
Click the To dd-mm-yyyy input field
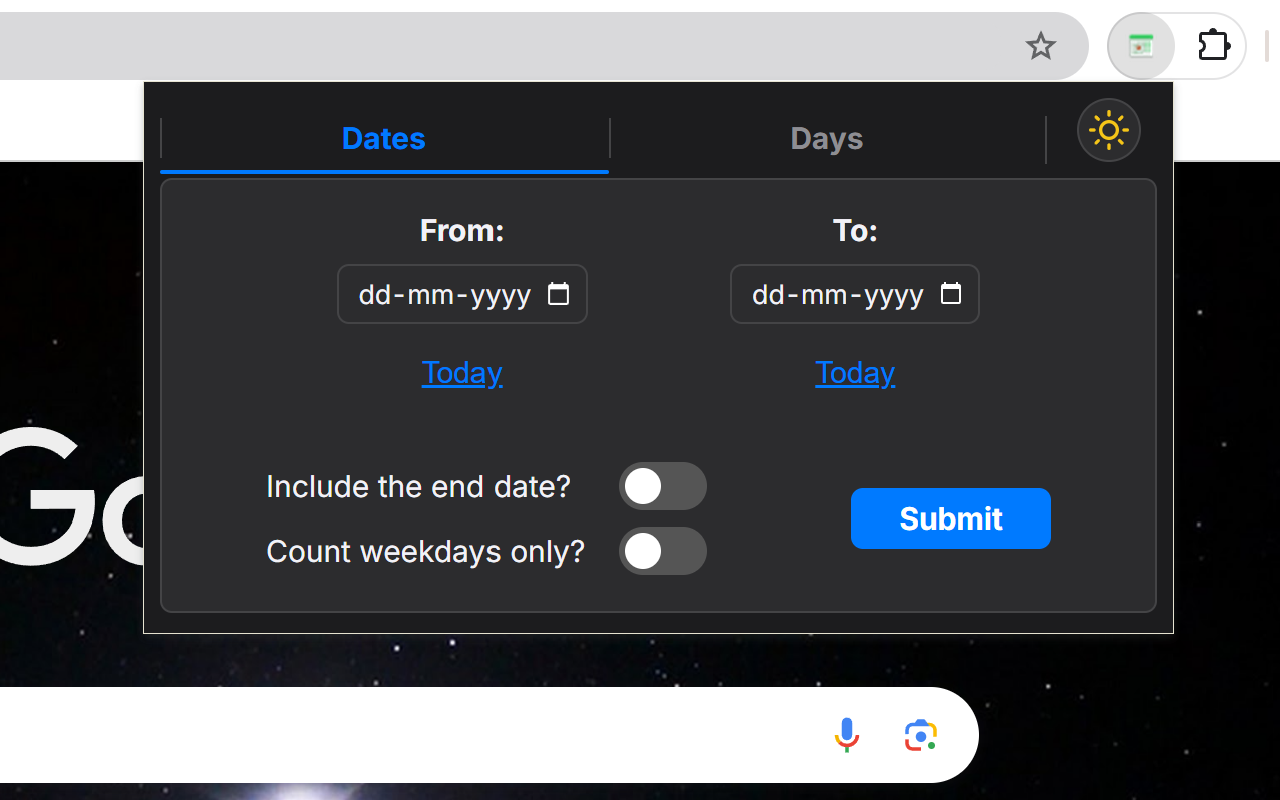coord(837,293)
